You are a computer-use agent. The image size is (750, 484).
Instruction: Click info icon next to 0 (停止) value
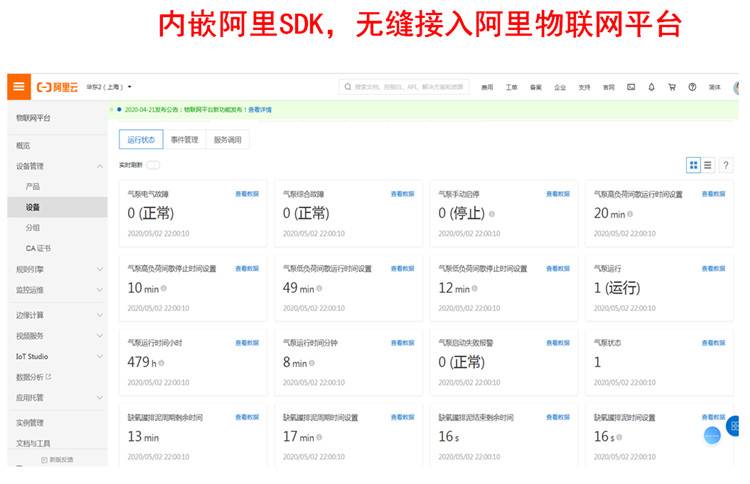point(492,214)
